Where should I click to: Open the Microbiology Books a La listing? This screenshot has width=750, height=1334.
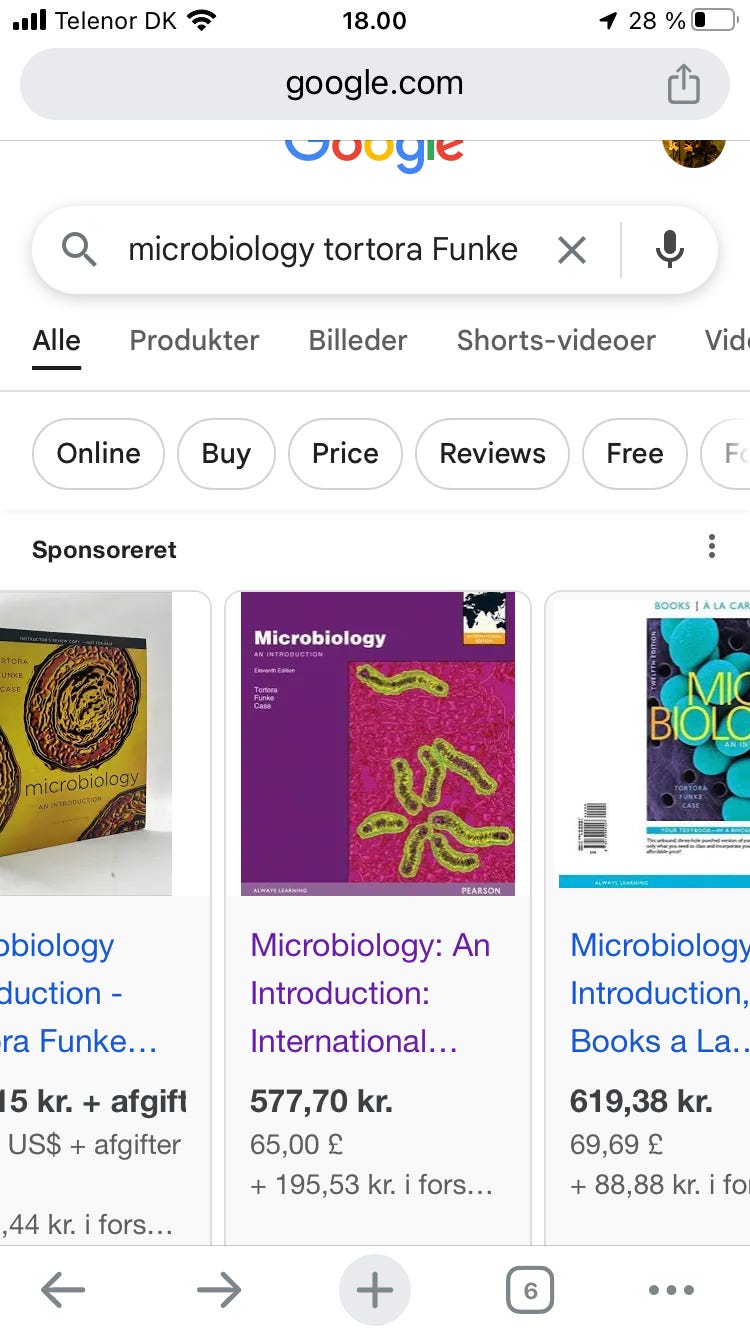tap(658, 993)
